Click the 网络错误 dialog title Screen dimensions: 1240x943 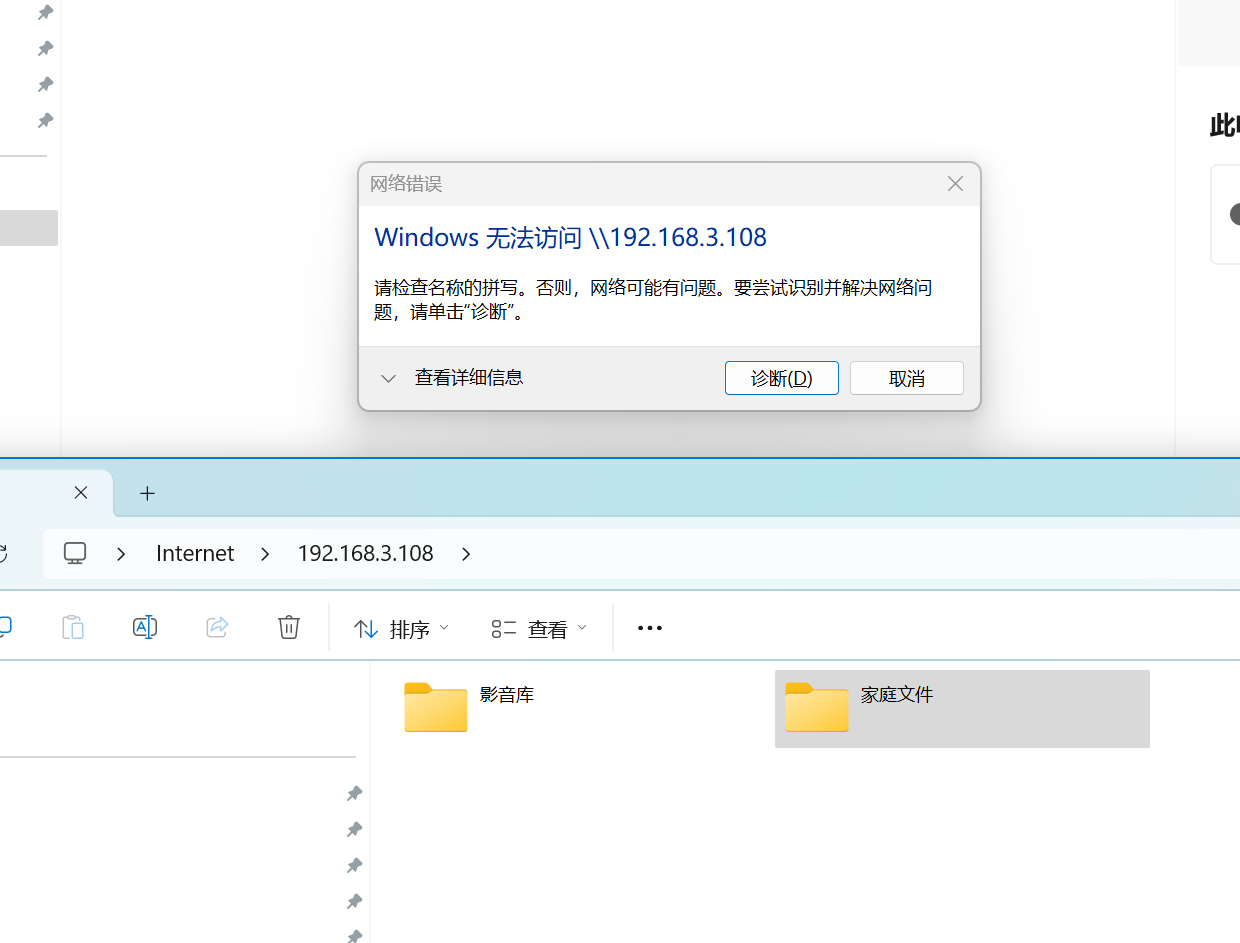point(406,184)
